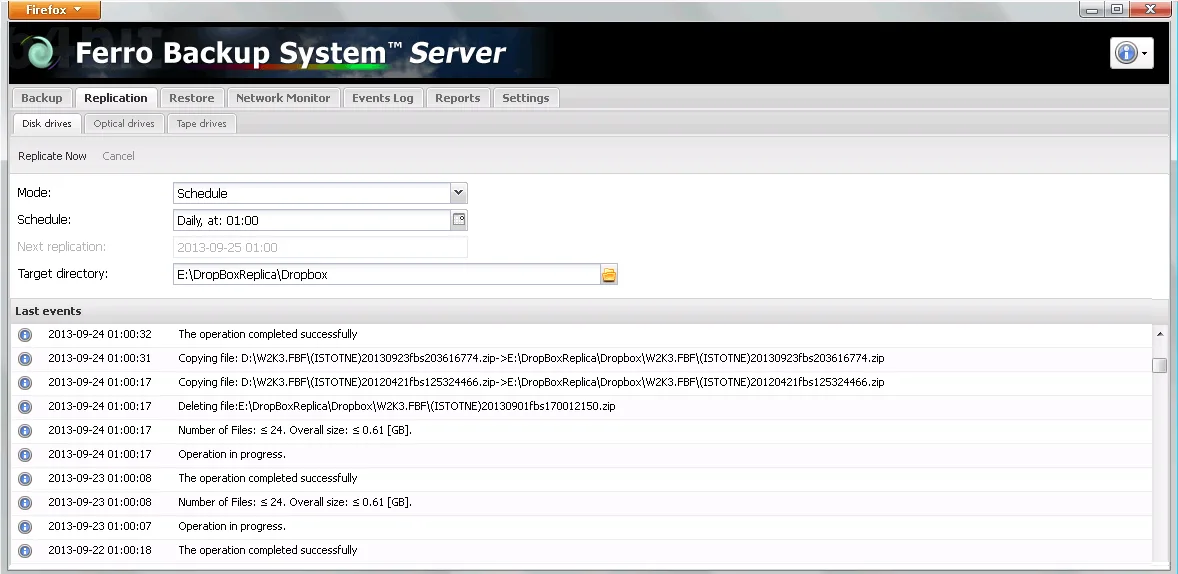Click the events list scrollbar up arrow

(1159, 334)
